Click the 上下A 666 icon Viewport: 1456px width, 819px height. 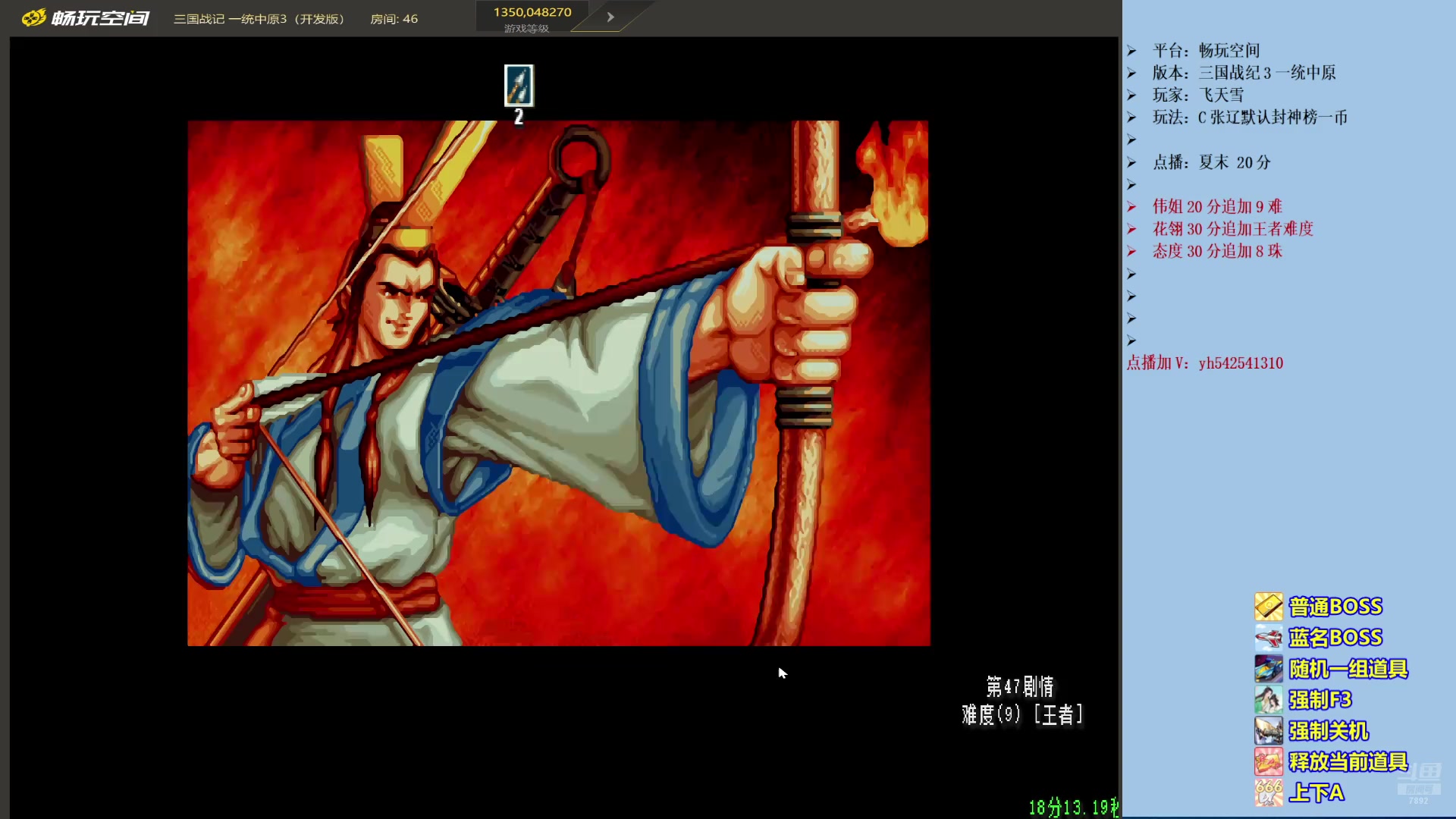tap(1269, 792)
